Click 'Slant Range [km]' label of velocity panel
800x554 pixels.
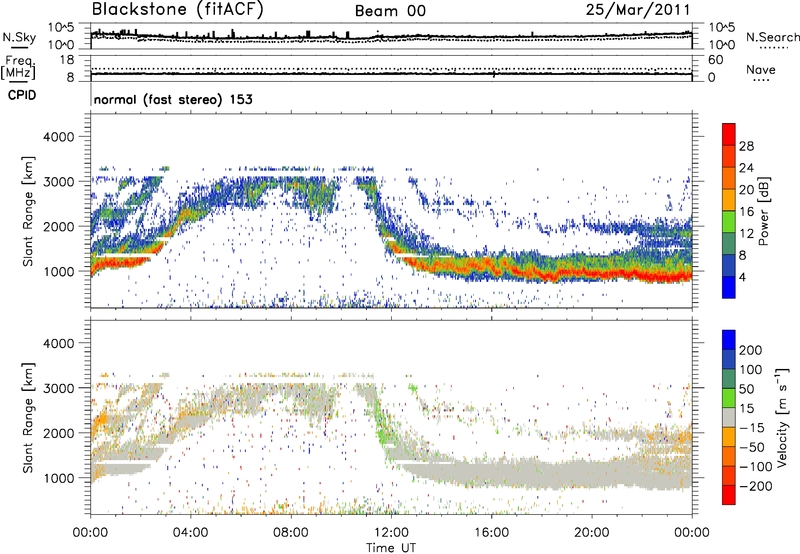pyautogui.click(x=28, y=418)
